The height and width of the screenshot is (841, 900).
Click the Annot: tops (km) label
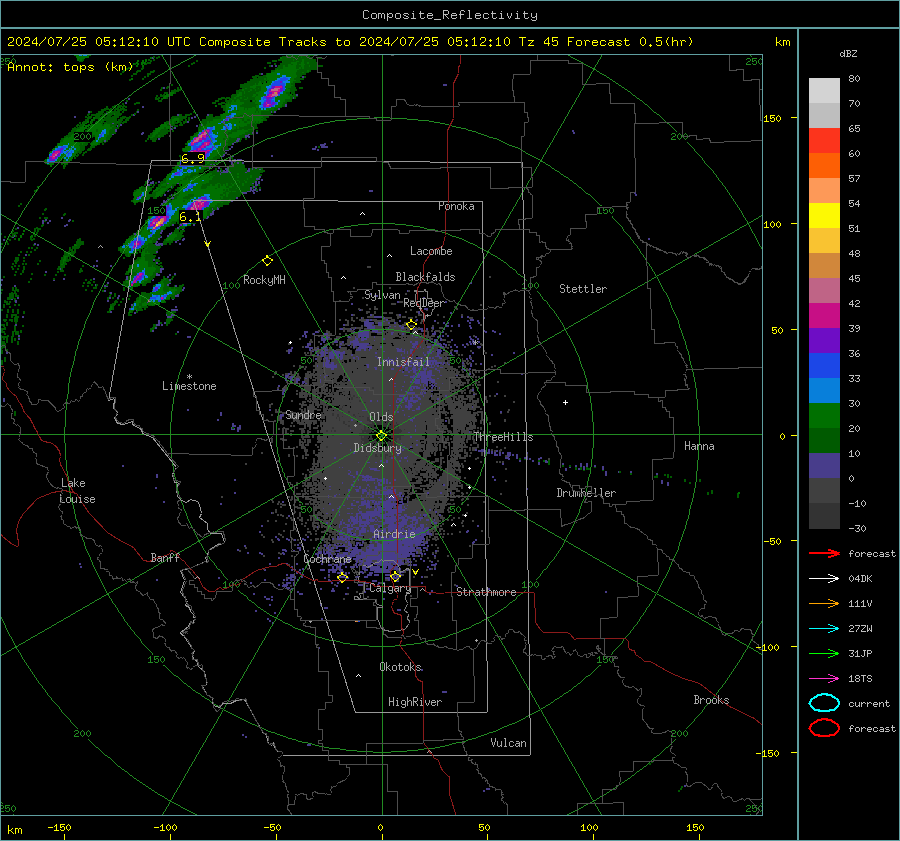(x=70, y=67)
